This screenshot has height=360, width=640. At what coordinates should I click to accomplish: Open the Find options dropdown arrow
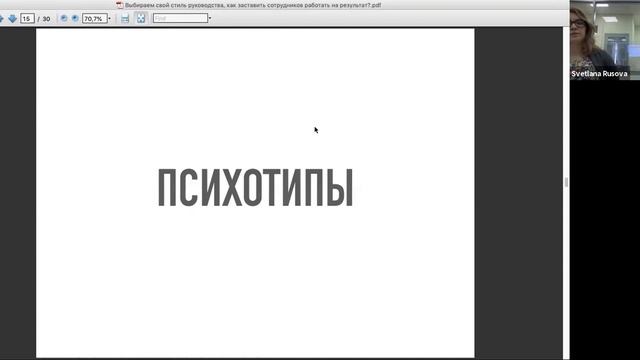pos(210,18)
